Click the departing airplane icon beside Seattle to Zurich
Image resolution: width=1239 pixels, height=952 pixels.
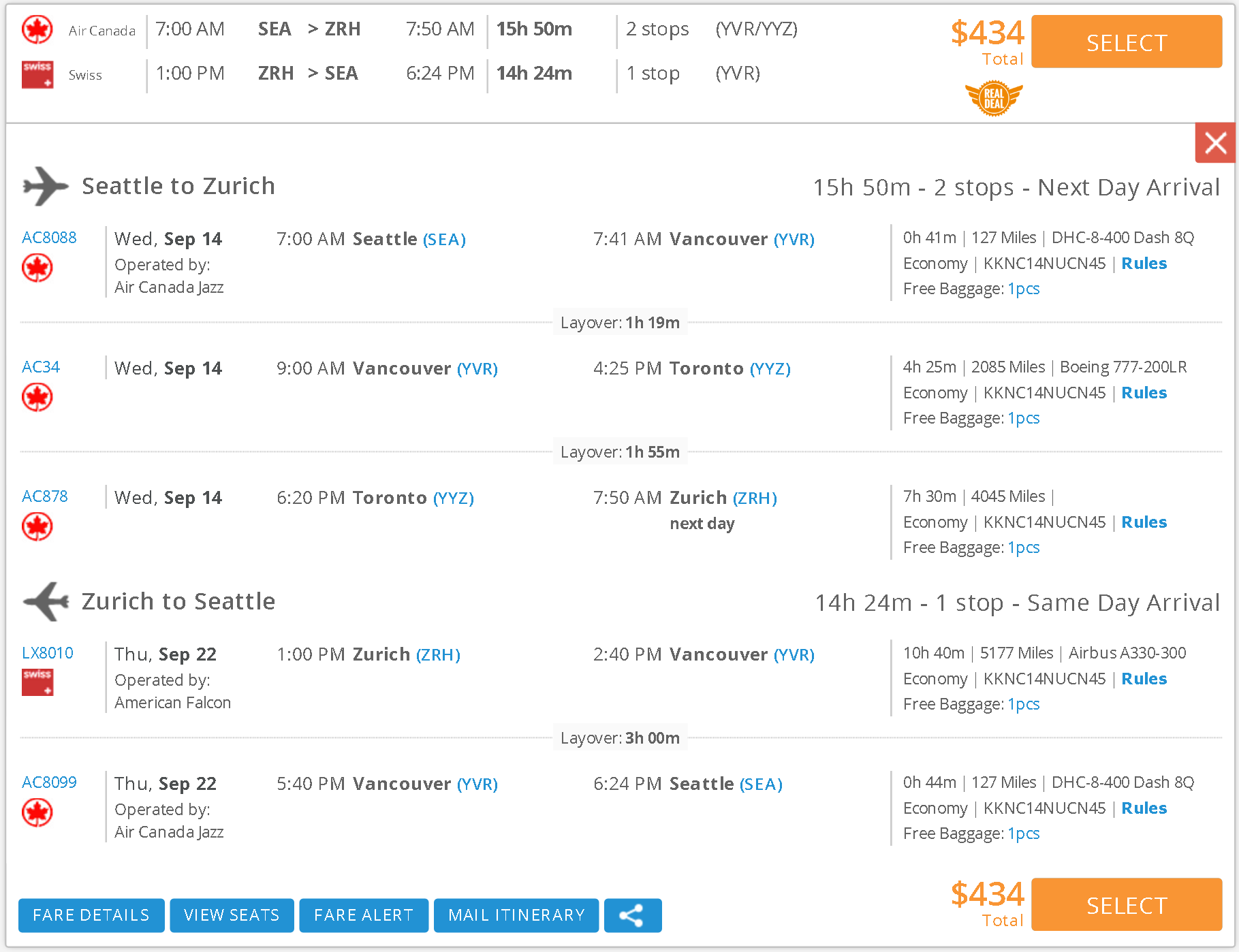point(45,186)
